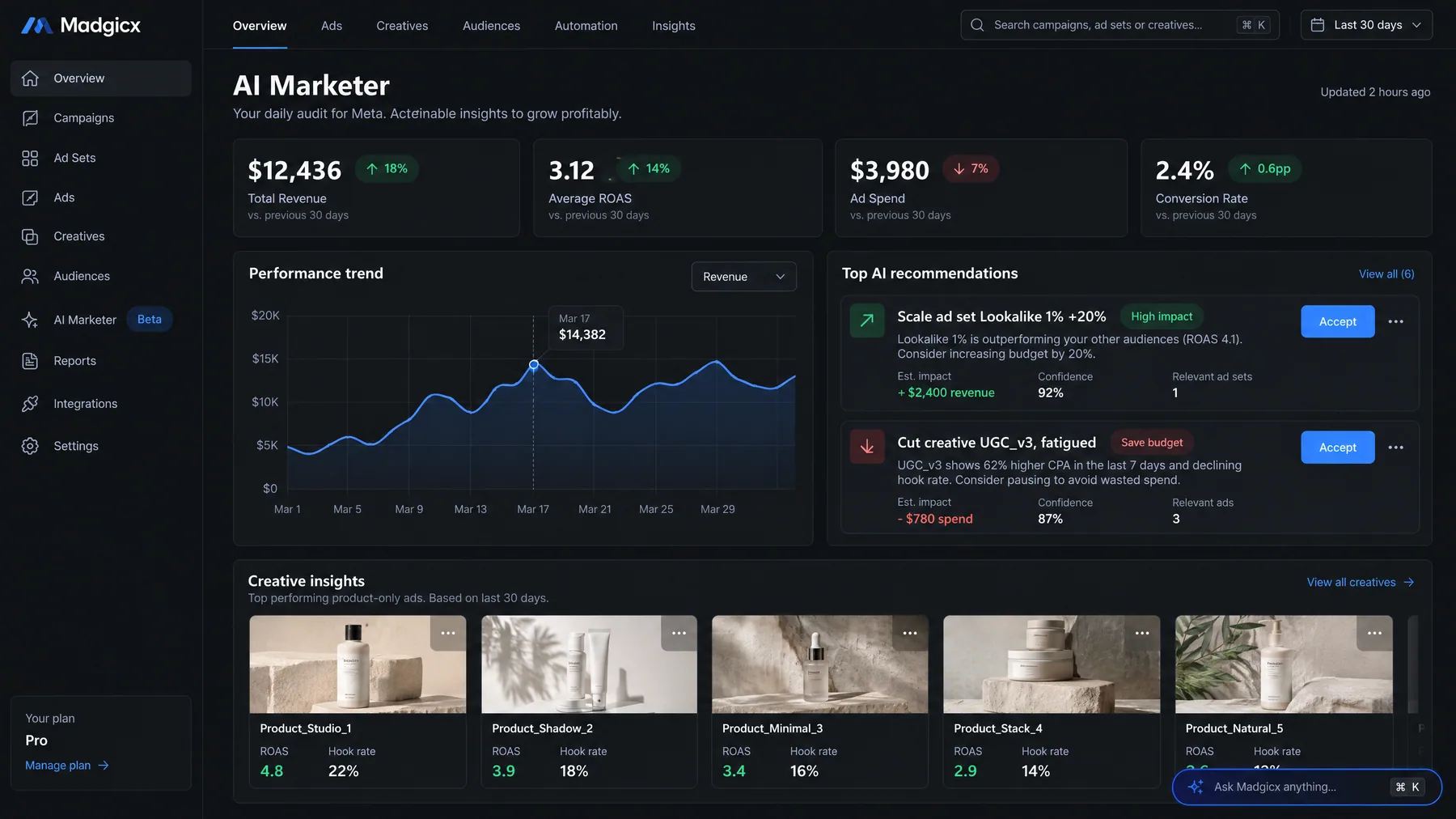1456x819 pixels.
Task: Click the Ask Madgicx sparkle icon
Action: click(1196, 787)
